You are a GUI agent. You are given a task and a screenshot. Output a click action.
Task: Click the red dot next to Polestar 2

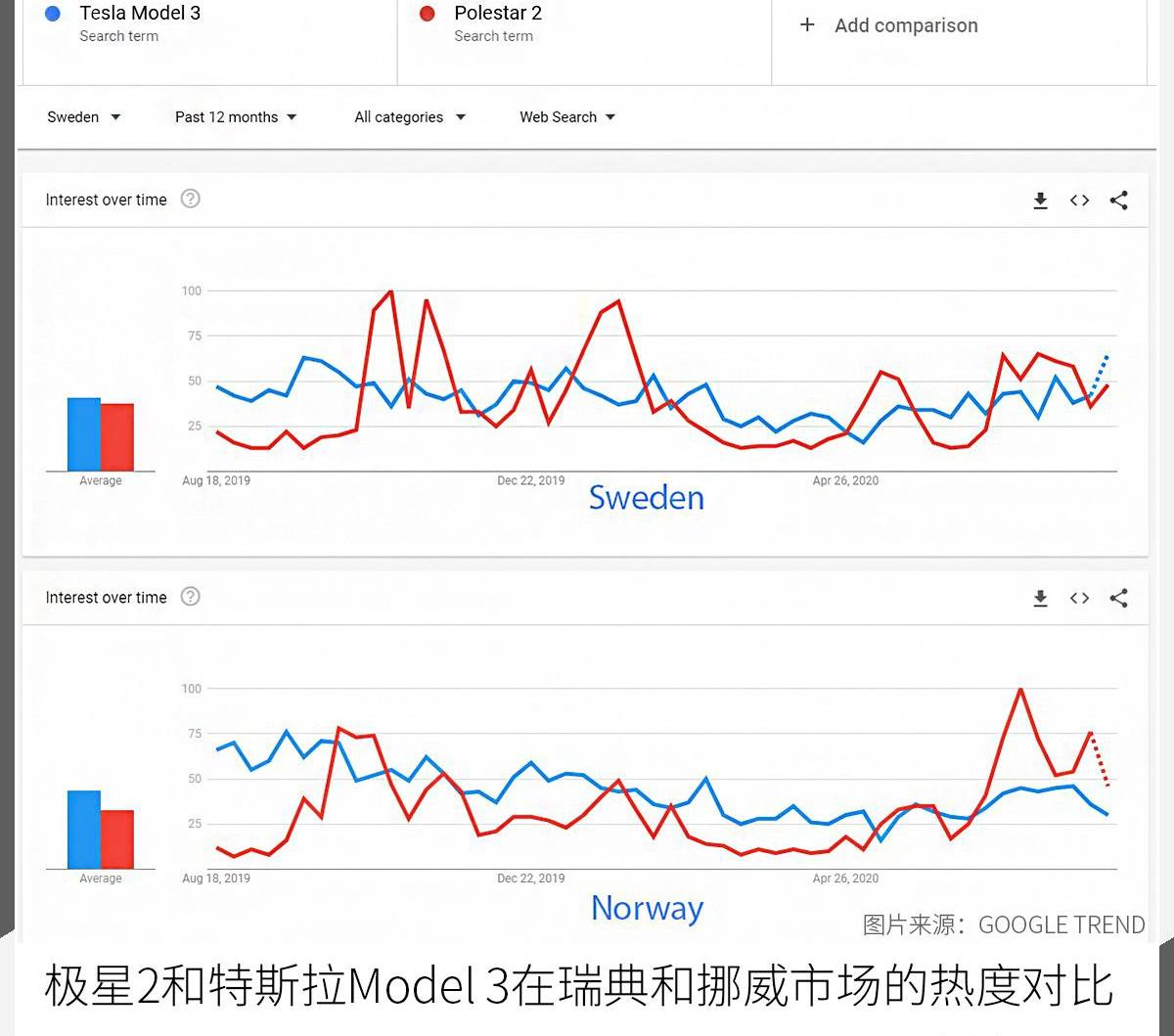[428, 14]
